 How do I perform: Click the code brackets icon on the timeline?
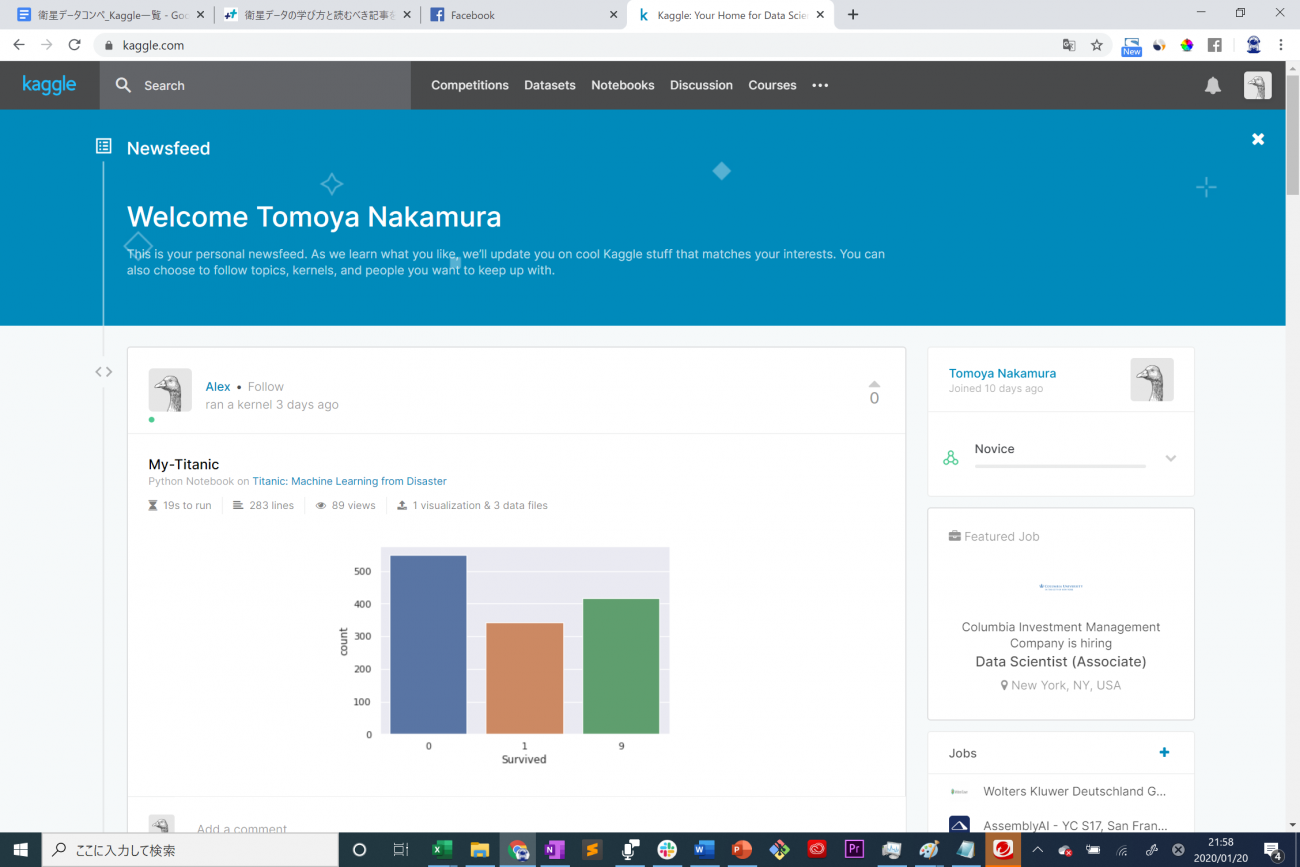click(x=104, y=372)
